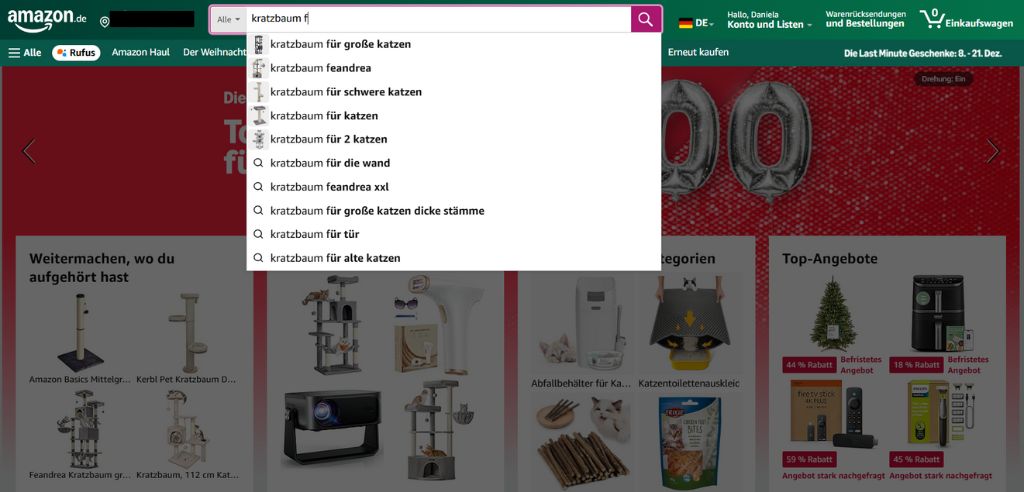Click in the search field with 'kratzbaum f'
Viewport: 1024px width, 492px height.
click(x=438, y=20)
